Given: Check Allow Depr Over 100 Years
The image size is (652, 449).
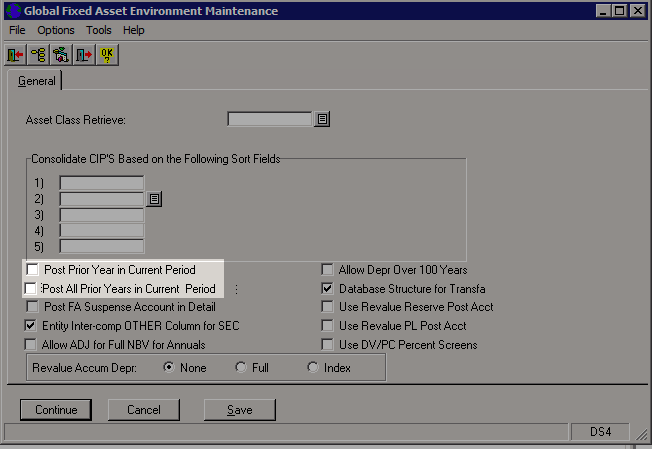Looking at the screenshot, I should [328, 270].
